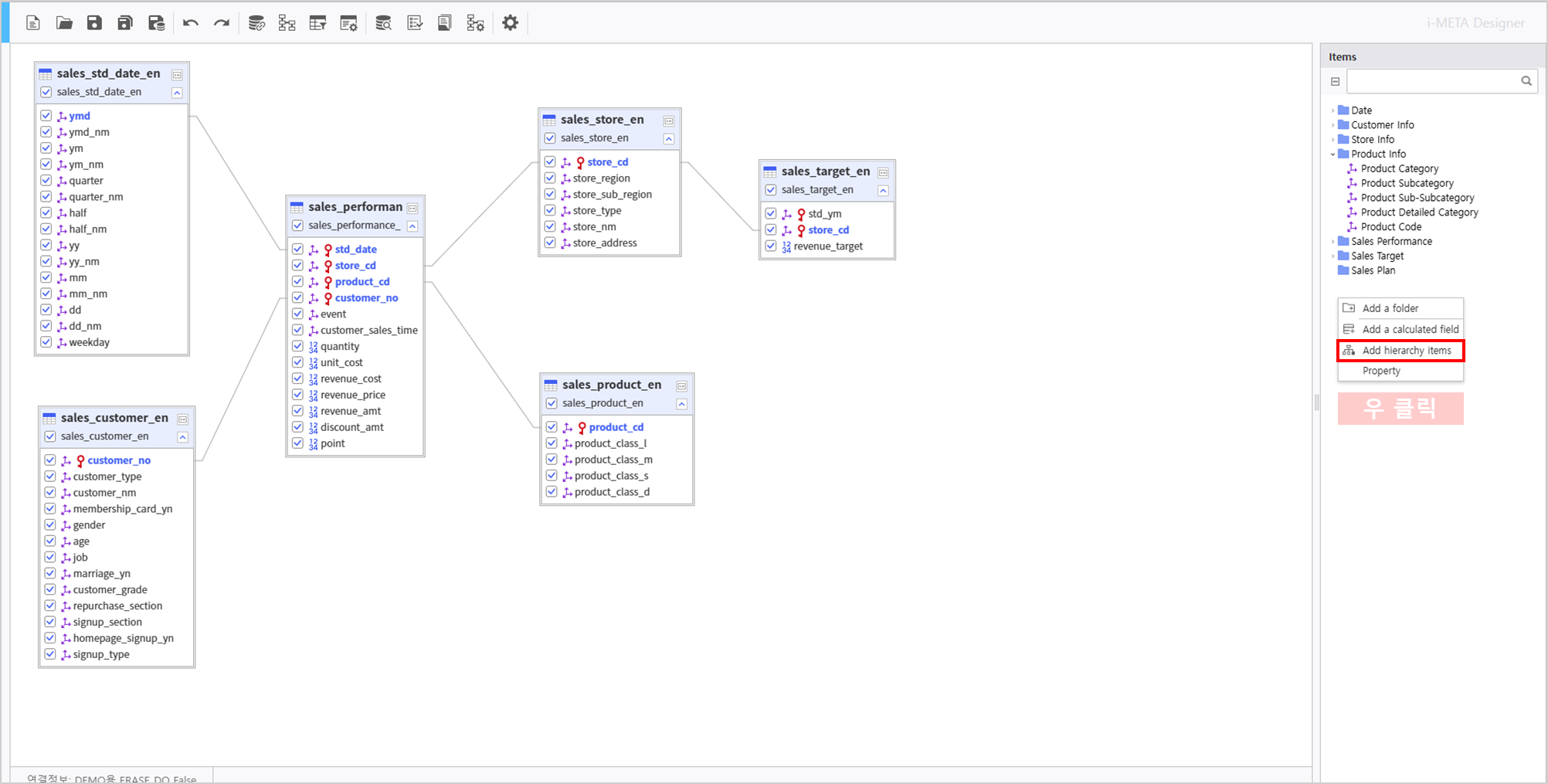Redo the last undone action

click(222, 23)
